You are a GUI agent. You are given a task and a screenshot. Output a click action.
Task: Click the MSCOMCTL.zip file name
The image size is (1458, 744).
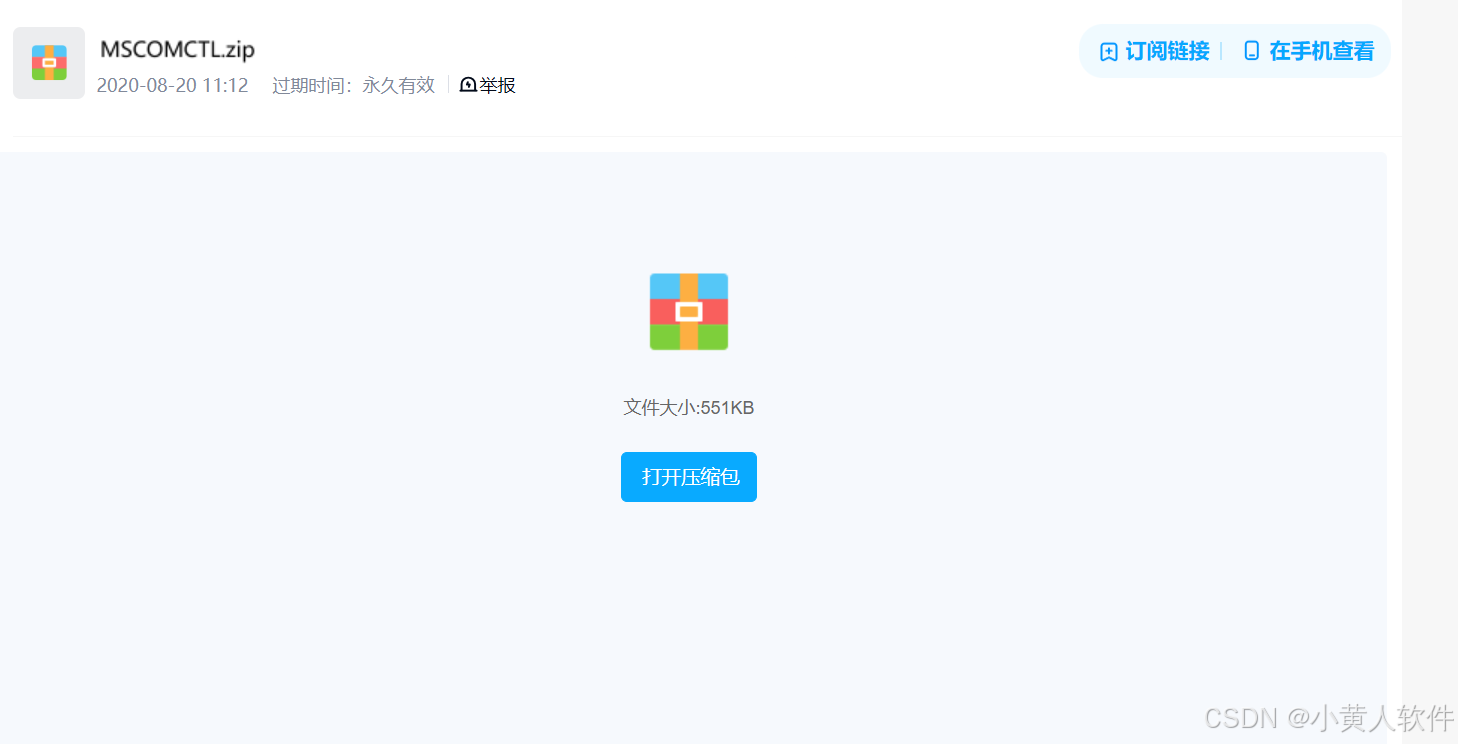[178, 49]
